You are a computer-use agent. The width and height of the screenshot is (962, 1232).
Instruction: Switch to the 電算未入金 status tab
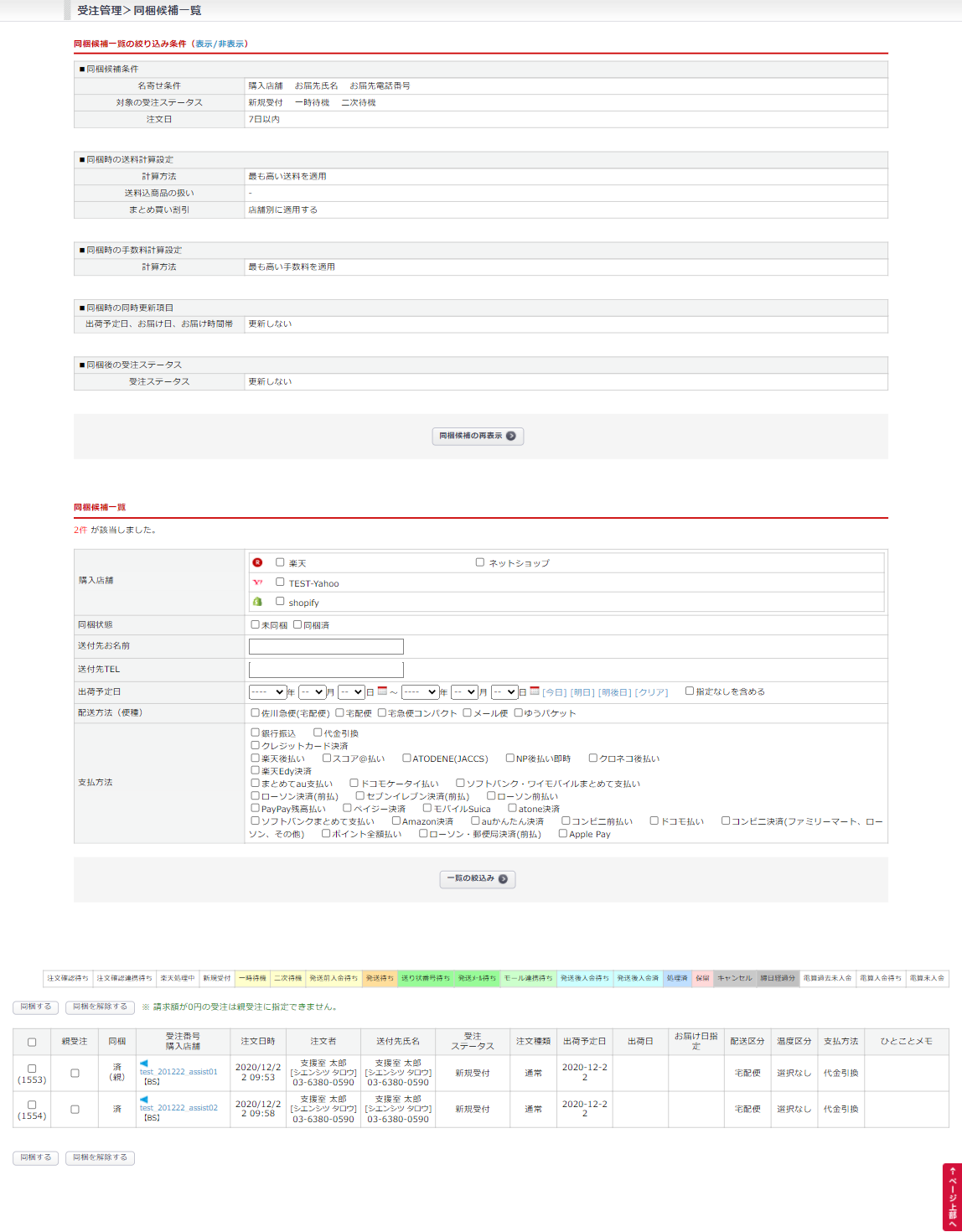pyautogui.click(x=927, y=978)
